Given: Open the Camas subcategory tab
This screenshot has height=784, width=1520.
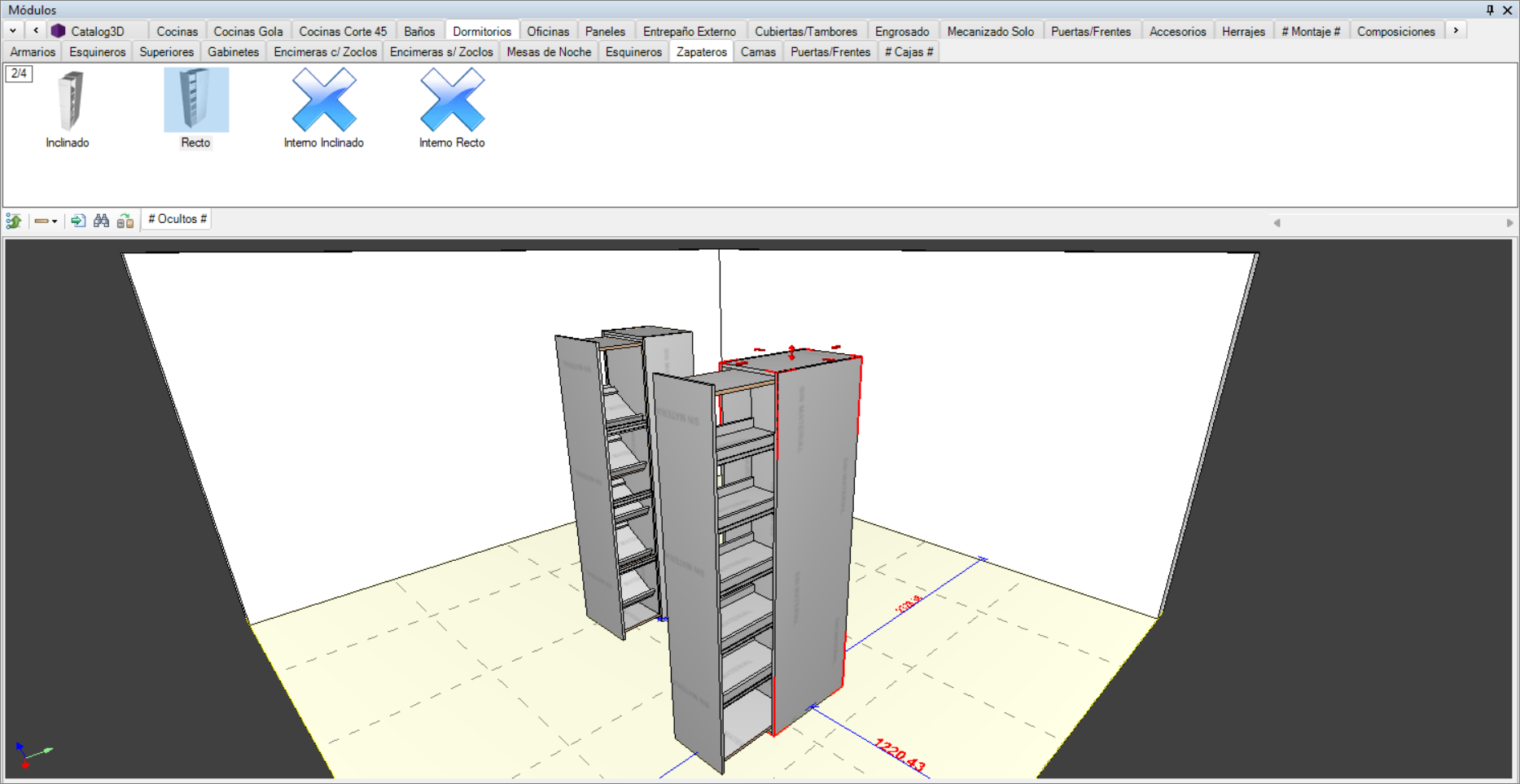Looking at the screenshot, I should 758,51.
